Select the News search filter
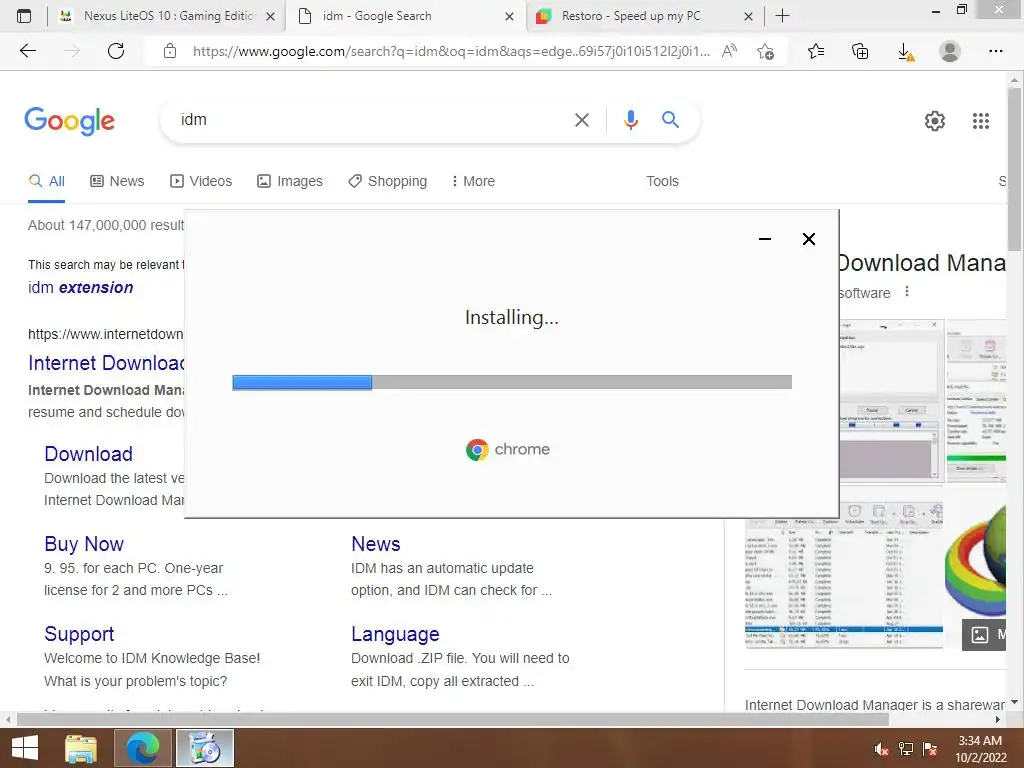This screenshot has height=768, width=1024. point(117,181)
